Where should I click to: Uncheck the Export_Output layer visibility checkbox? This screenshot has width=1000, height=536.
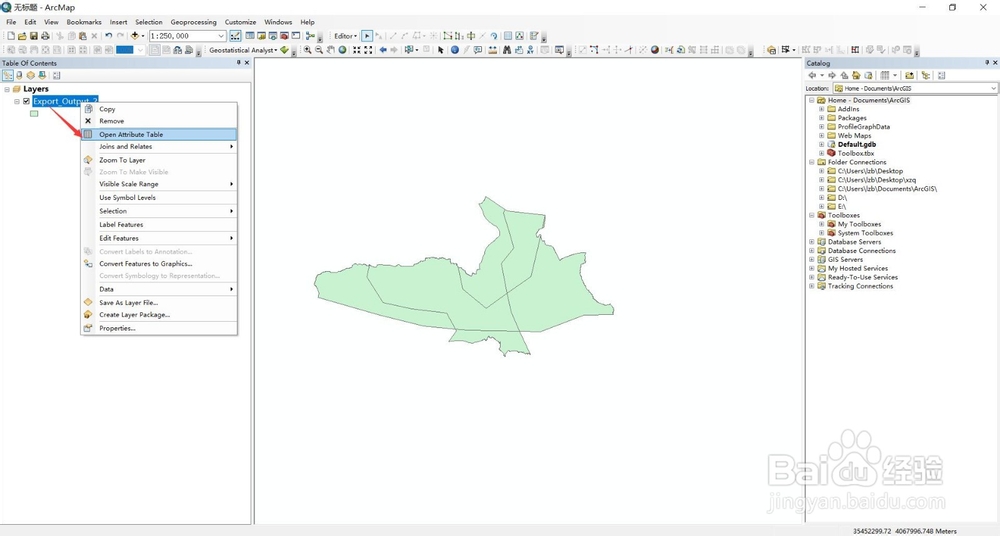click(26, 101)
